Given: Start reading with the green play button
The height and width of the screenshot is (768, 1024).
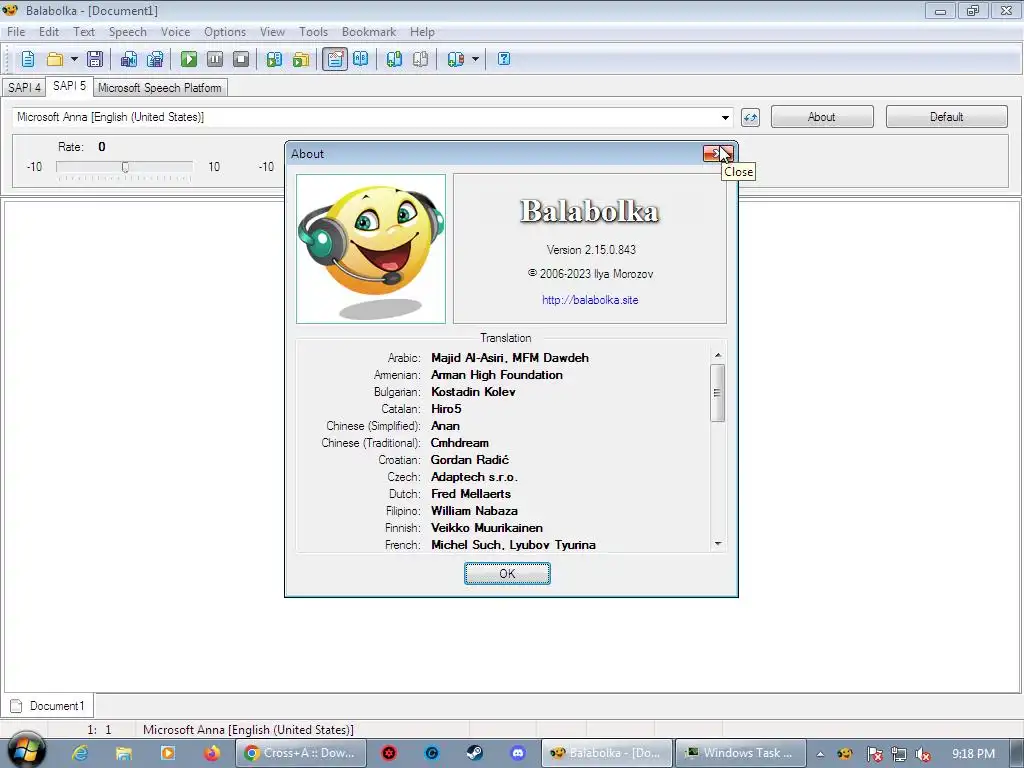Looking at the screenshot, I should coord(189,59).
